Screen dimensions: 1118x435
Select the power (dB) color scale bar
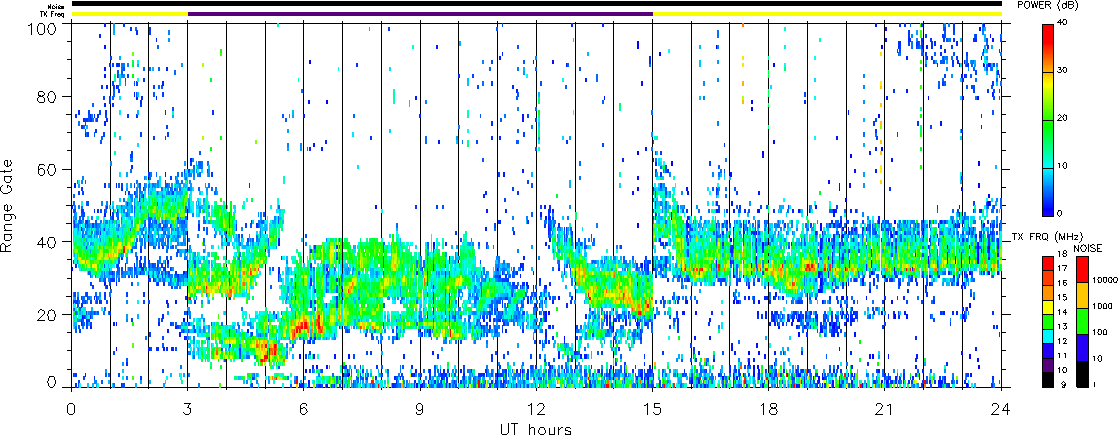(1047, 120)
